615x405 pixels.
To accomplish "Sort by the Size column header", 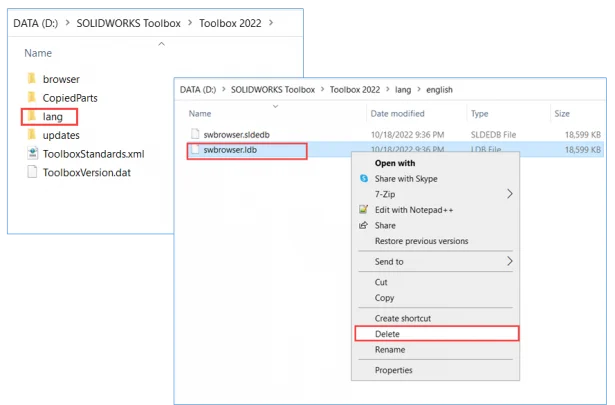I will [562, 114].
